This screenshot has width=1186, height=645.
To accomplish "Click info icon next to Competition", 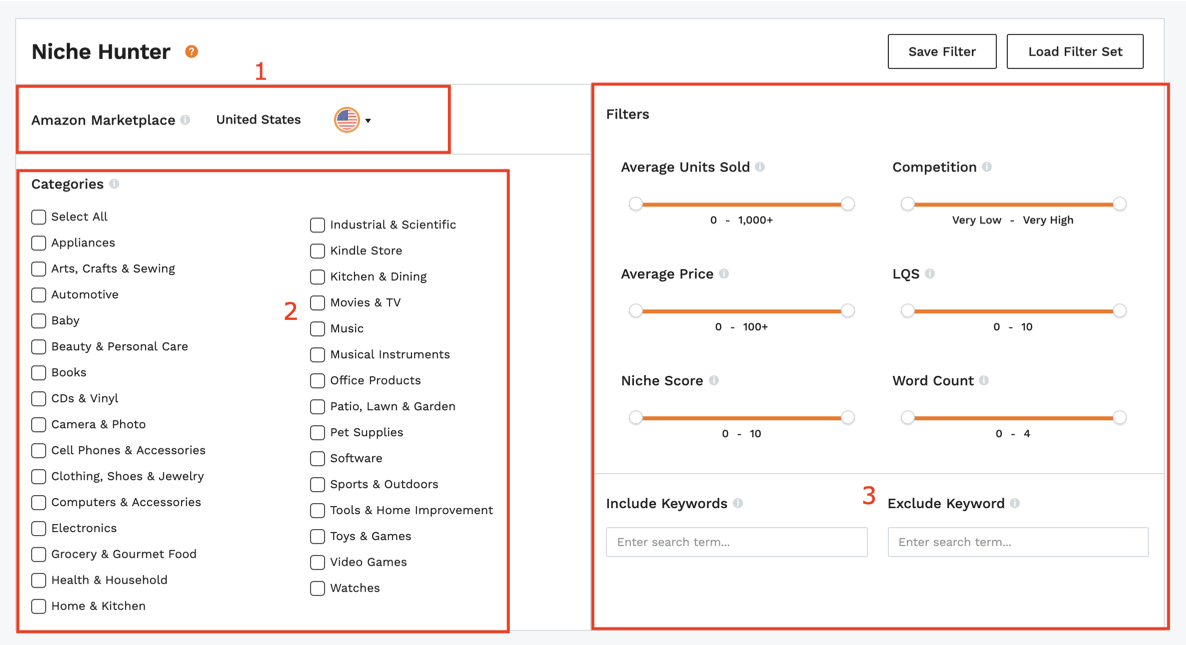I will click(987, 166).
